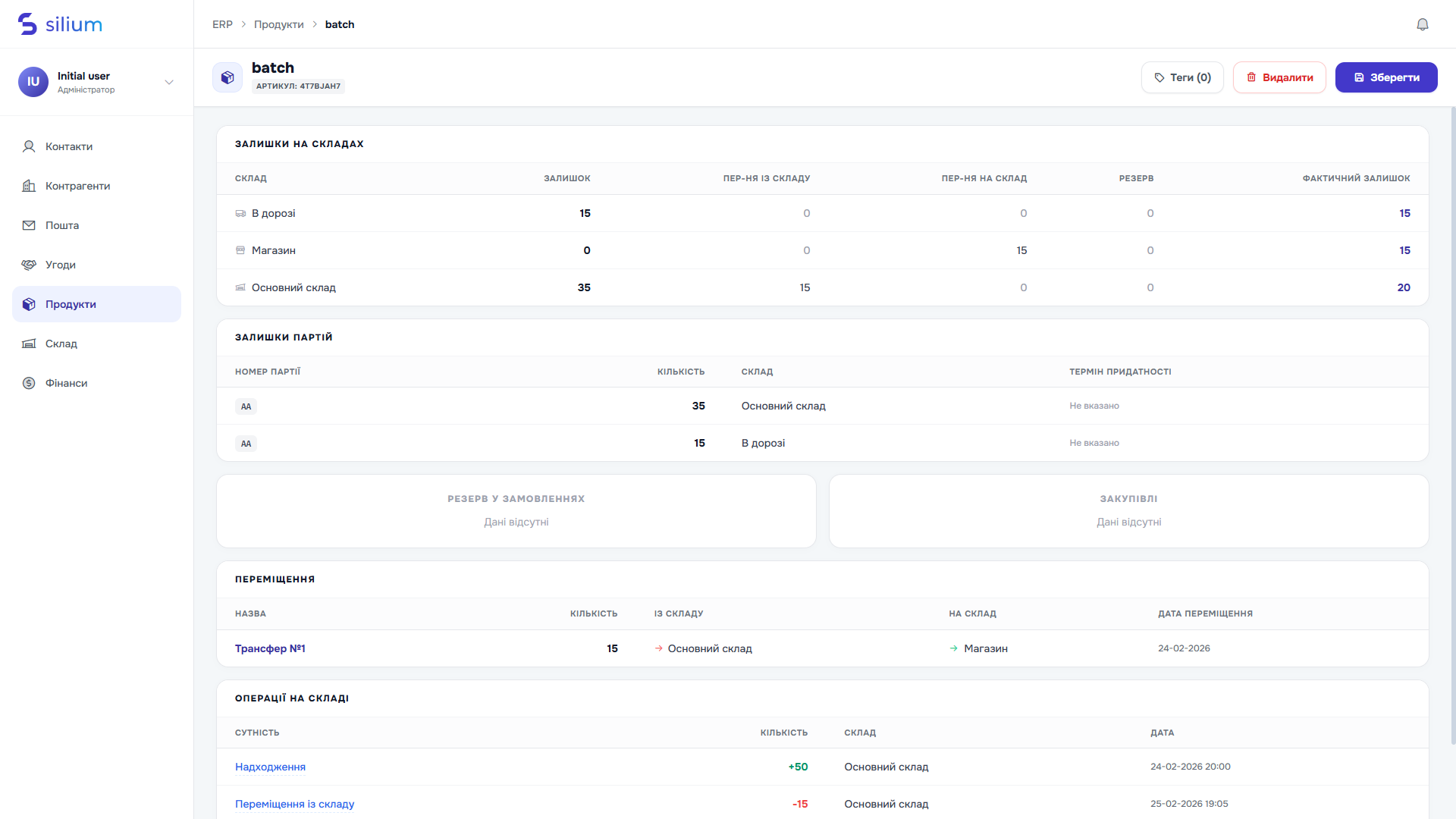Click the Магазин warehouse row name

point(274,250)
